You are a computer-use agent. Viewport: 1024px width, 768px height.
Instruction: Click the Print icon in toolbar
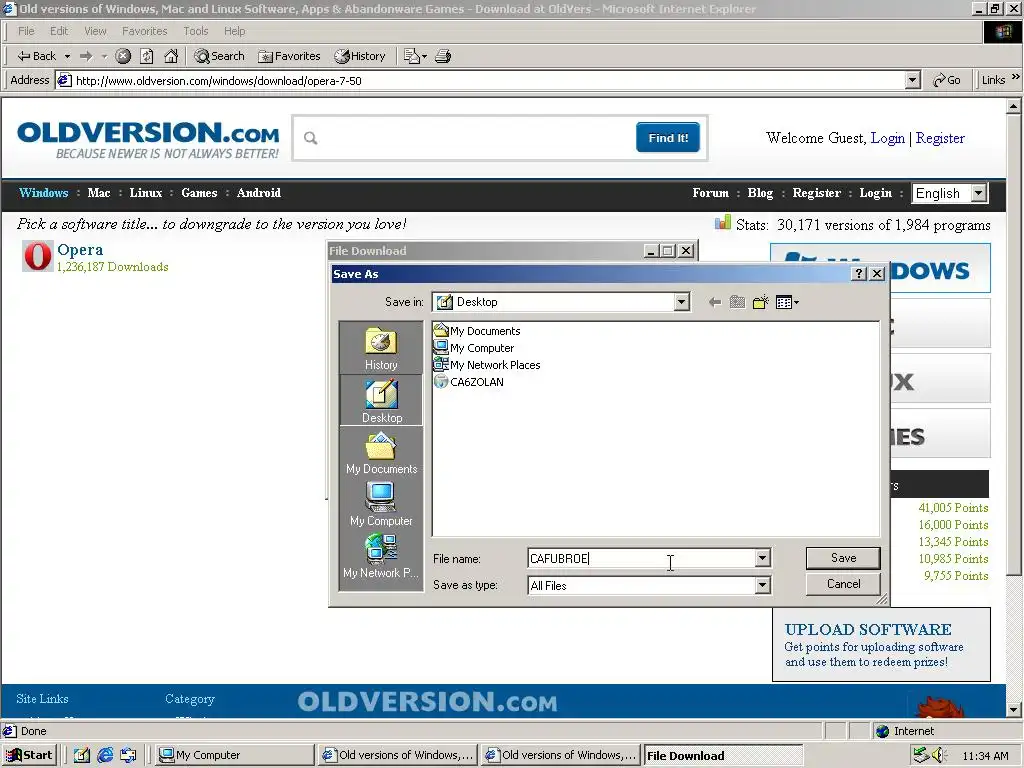(443, 56)
